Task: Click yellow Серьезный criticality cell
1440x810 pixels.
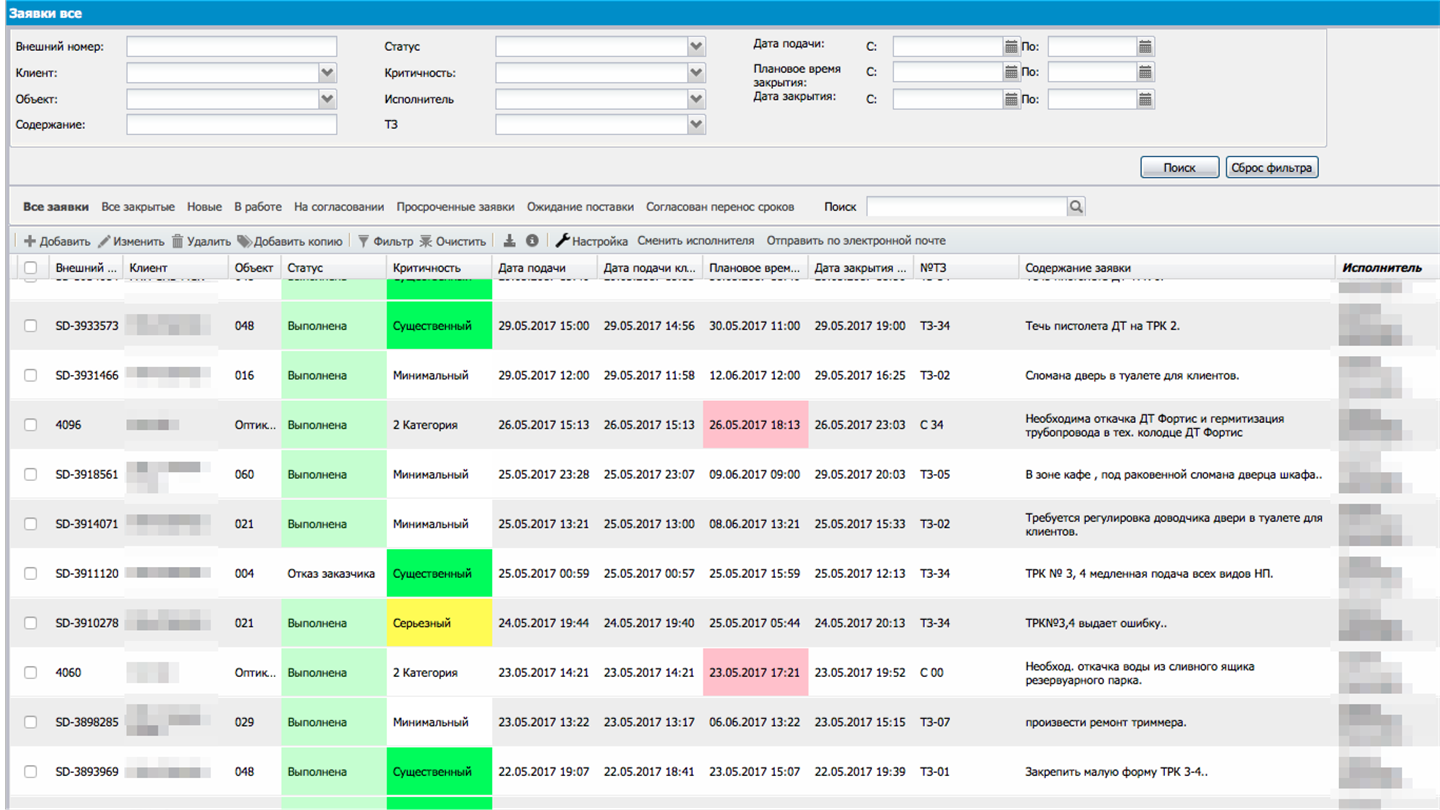Action: pos(439,623)
